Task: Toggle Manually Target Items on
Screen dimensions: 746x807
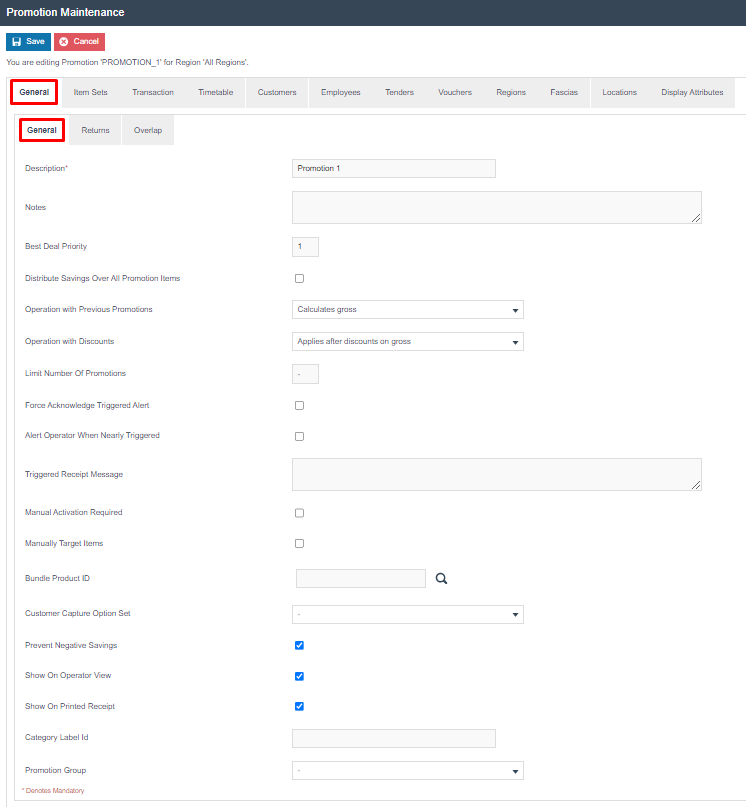Action: pos(299,543)
